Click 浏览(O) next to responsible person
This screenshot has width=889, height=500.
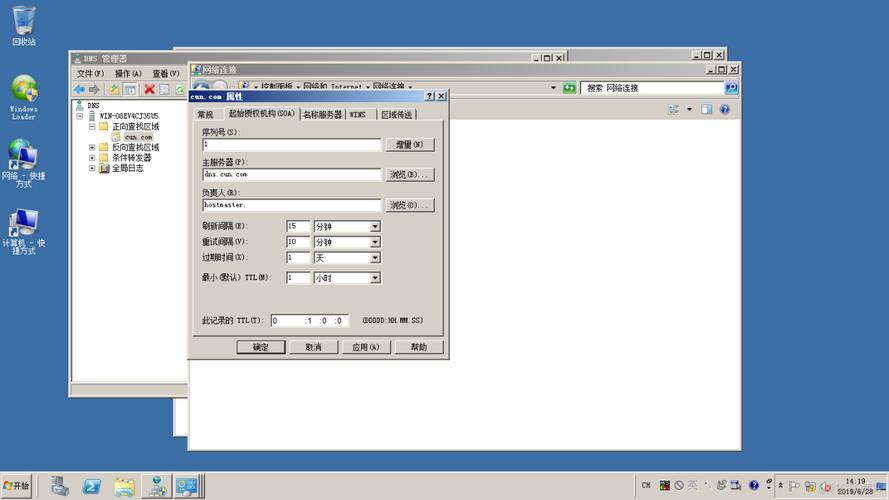pos(410,205)
